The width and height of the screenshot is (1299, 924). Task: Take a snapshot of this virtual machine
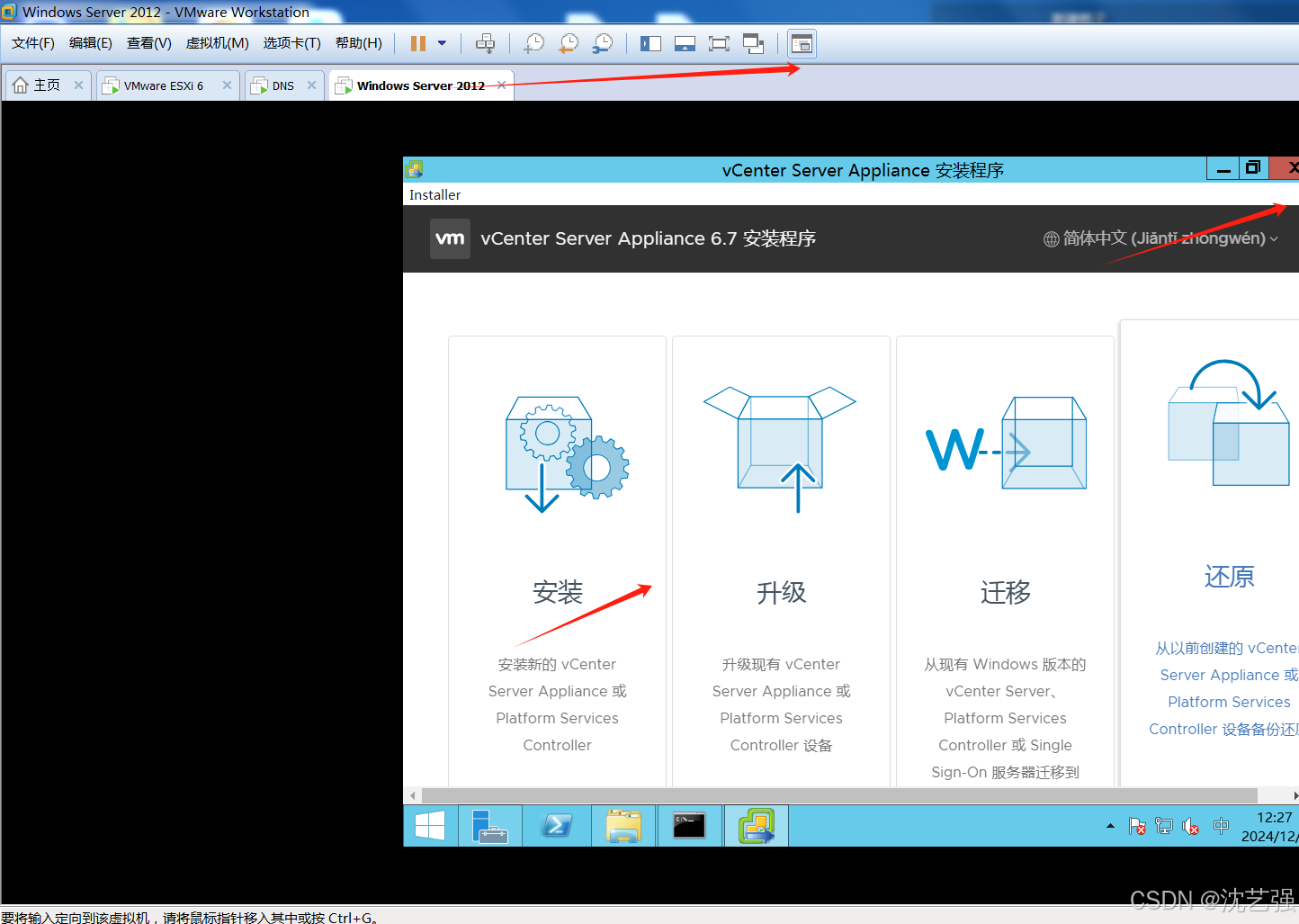click(x=534, y=43)
